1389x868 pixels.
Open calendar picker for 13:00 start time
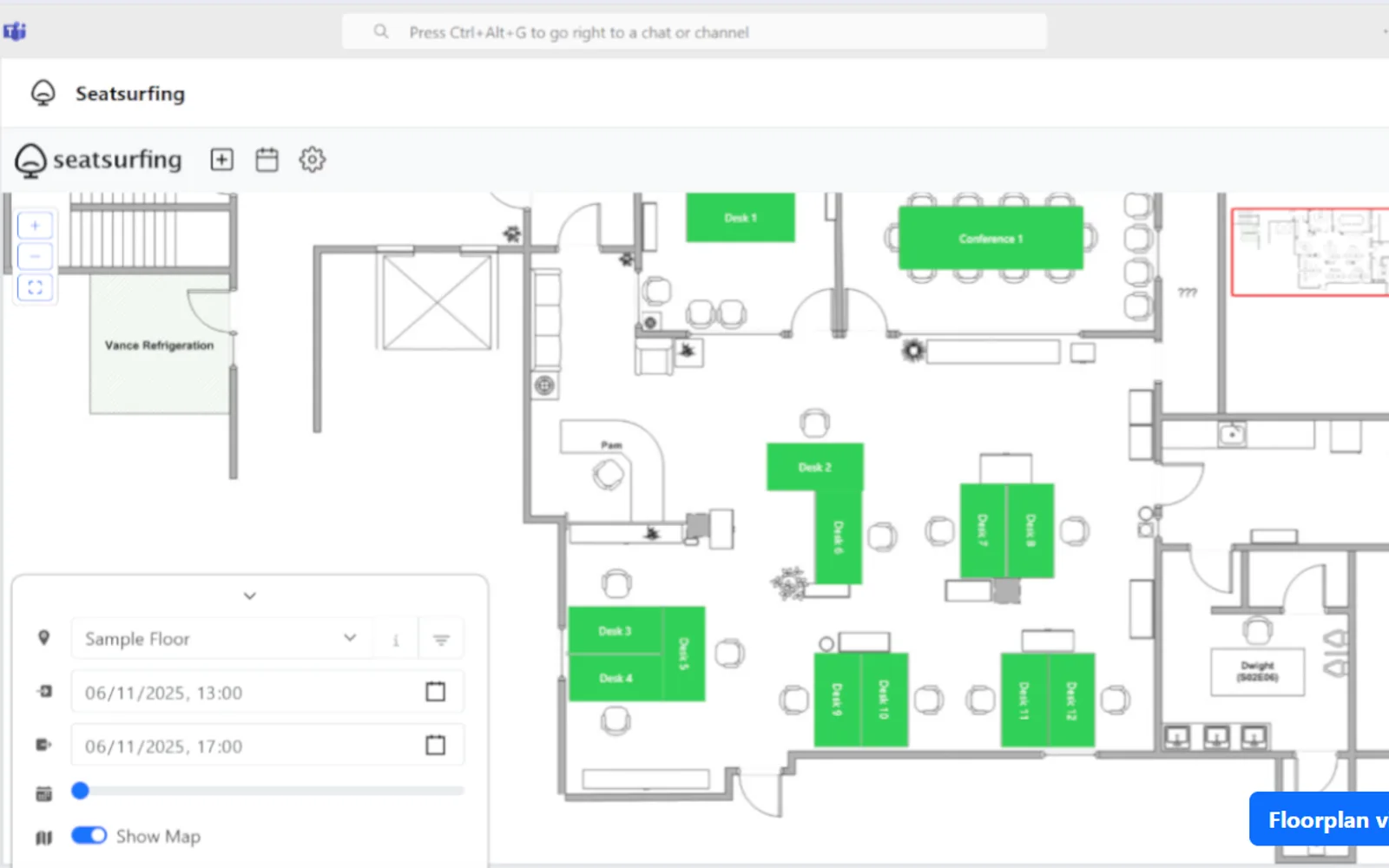pos(436,692)
